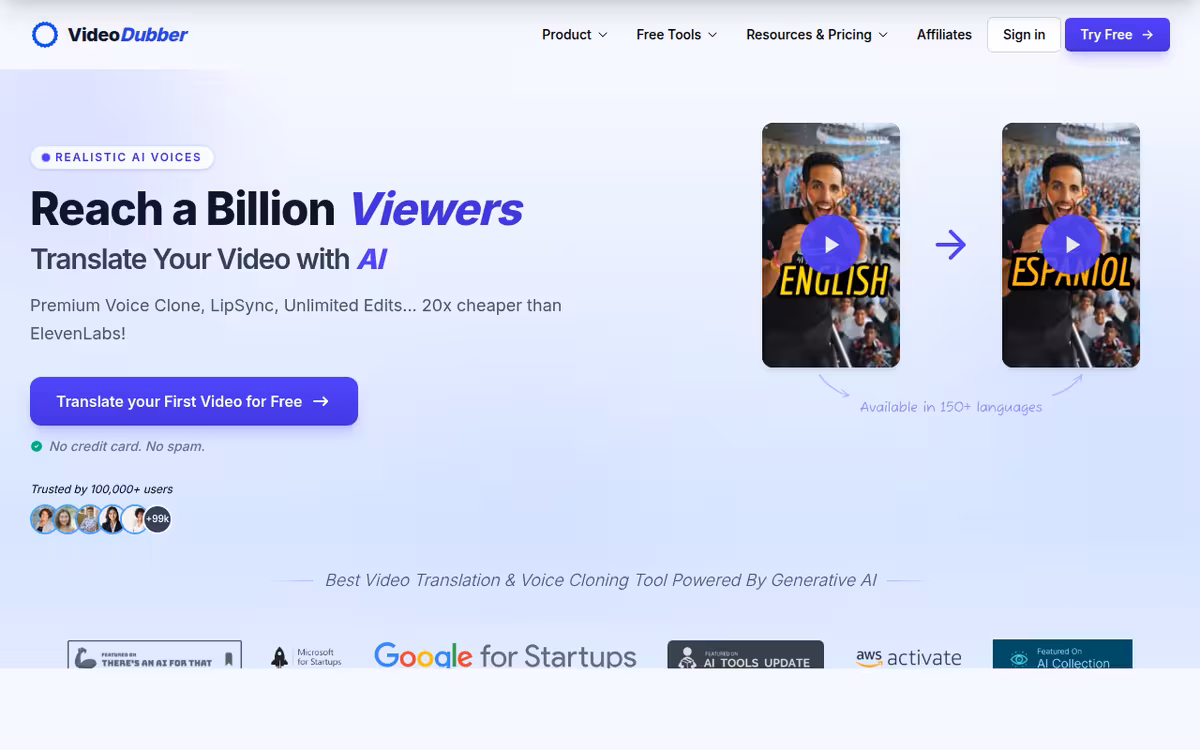Image resolution: width=1200 pixels, height=750 pixels.
Task: Go to the Affiliates page
Action: click(944, 34)
